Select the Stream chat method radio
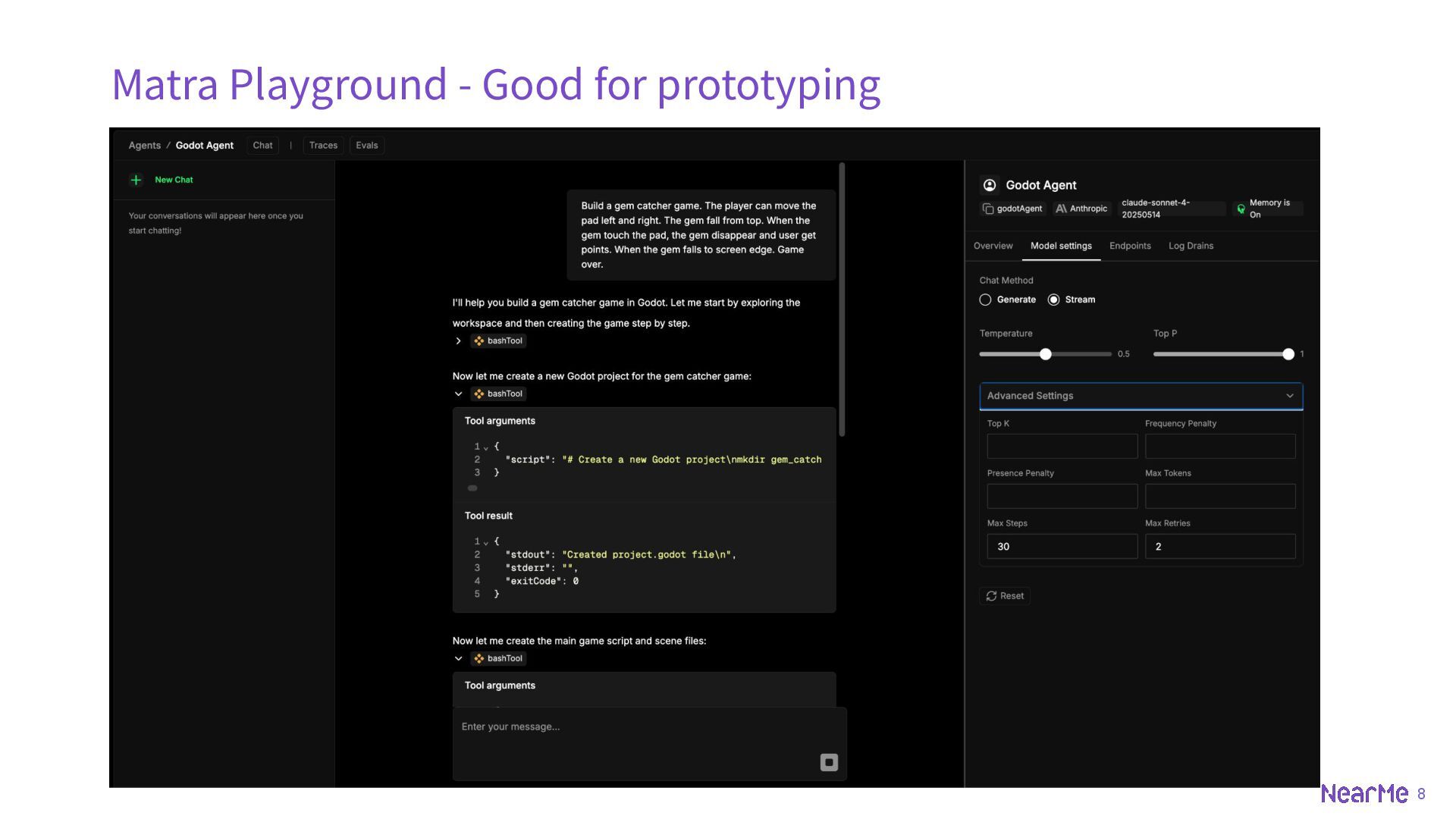1456x819 pixels. point(1053,300)
